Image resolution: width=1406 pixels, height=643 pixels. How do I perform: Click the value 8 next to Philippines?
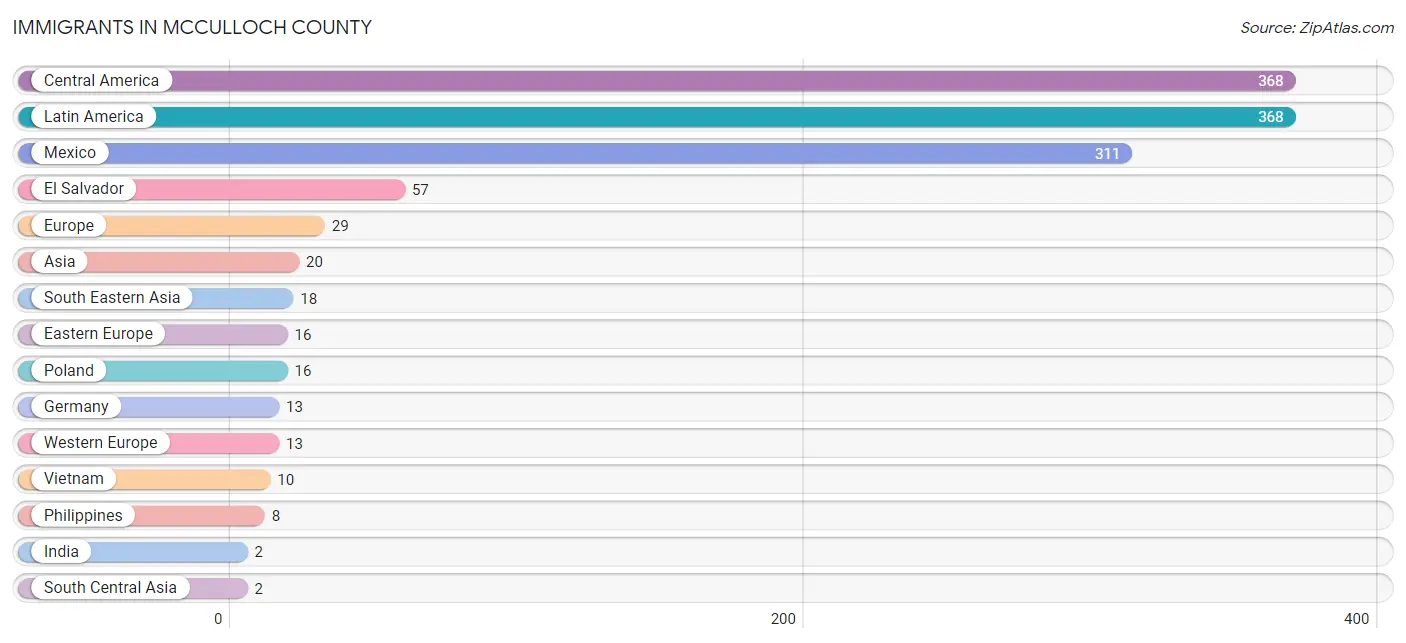275,516
